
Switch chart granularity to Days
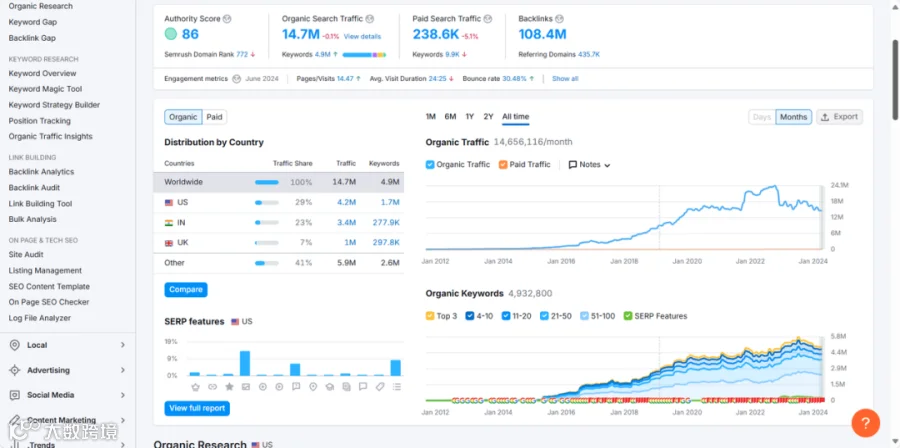pyautogui.click(x=762, y=117)
